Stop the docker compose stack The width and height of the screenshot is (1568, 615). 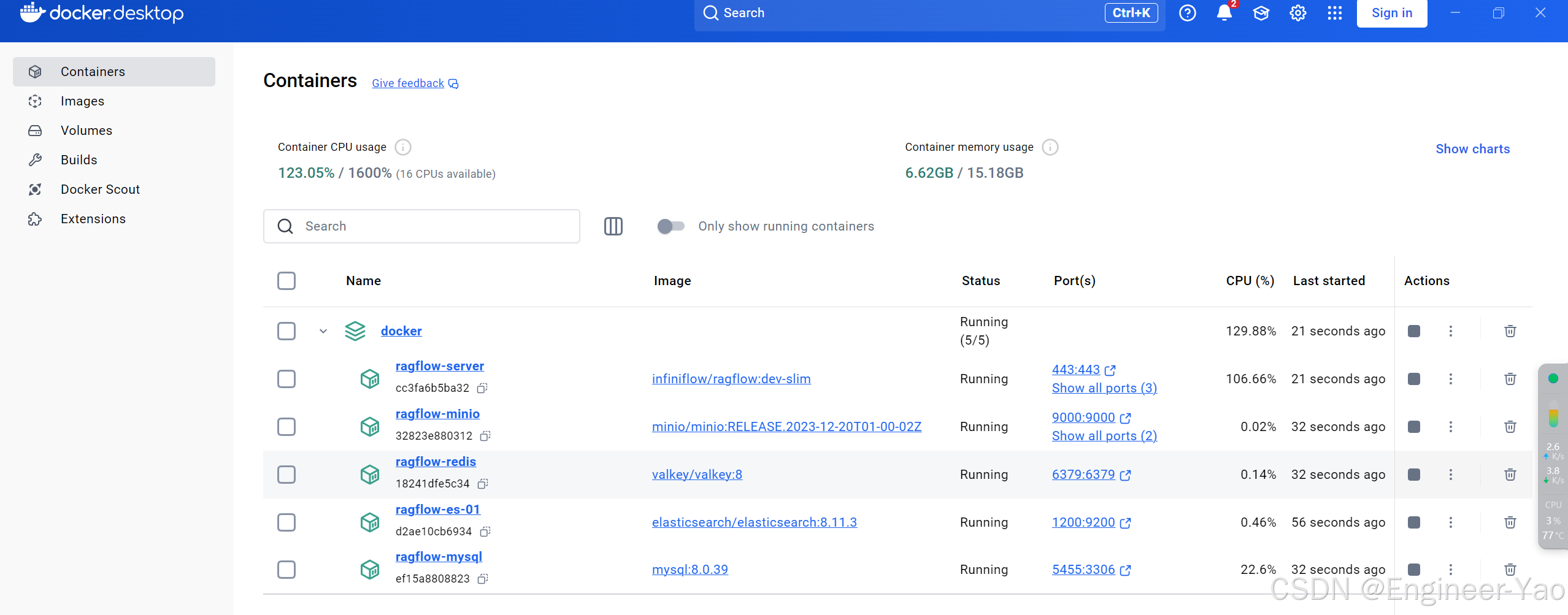pos(1414,331)
